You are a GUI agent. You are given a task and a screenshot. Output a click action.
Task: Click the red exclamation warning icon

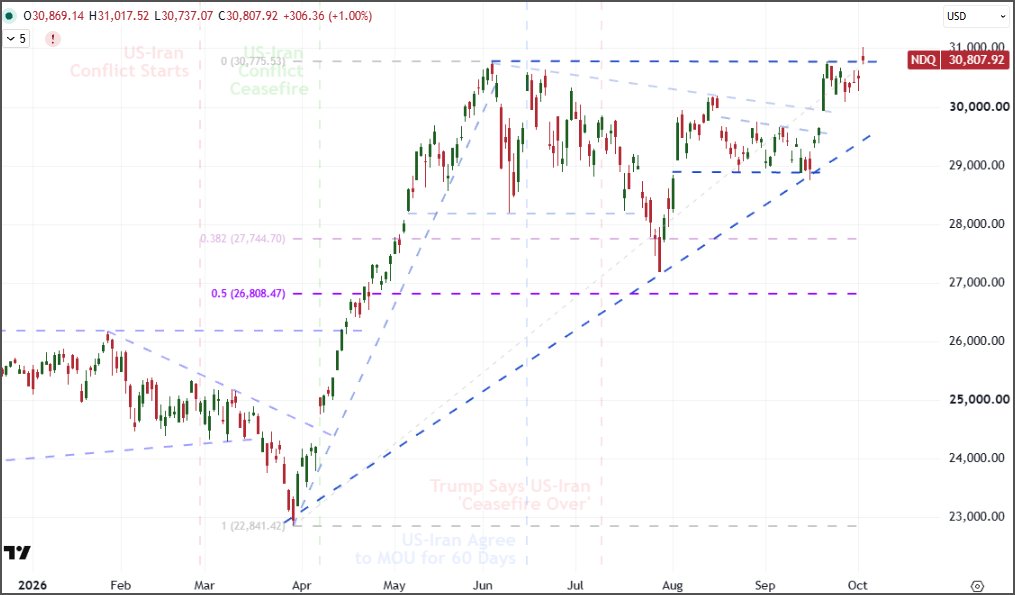pos(53,39)
